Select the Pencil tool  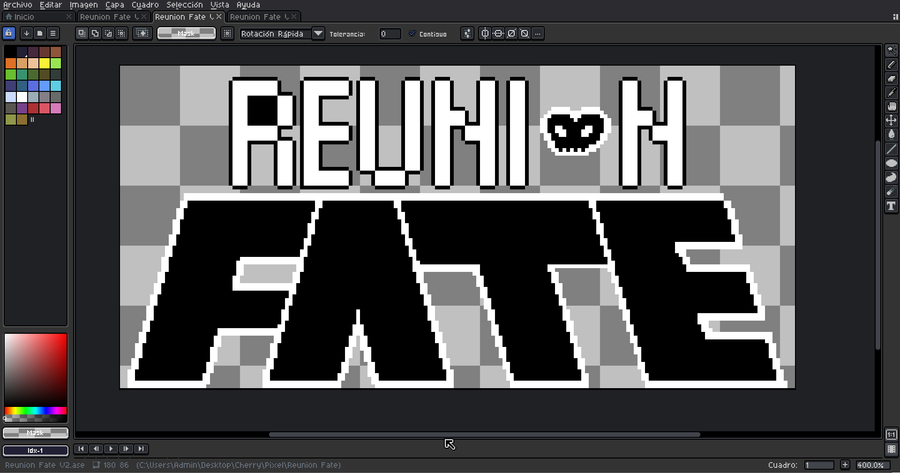pyautogui.click(x=891, y=65)
